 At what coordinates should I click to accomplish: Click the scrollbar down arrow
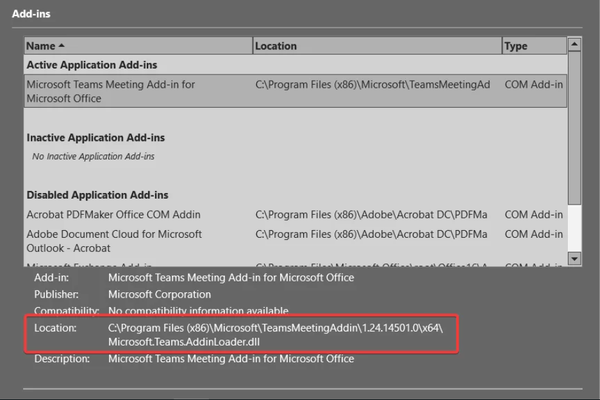[x=574, y=258]
